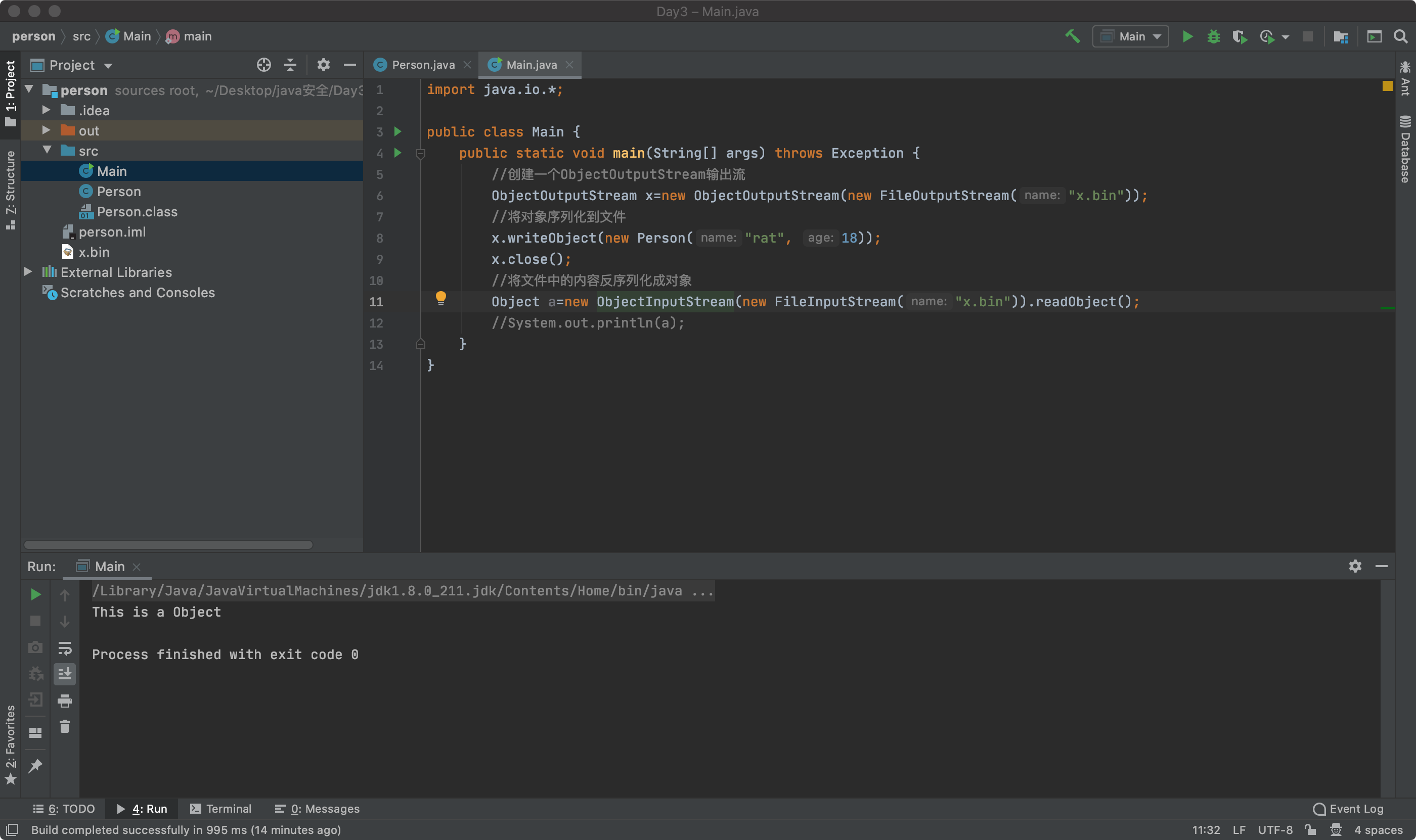Toggle the read-only lock icon in status bar
The image size is (1416, 840).
pyautogui.click(x=1310, y=830)
